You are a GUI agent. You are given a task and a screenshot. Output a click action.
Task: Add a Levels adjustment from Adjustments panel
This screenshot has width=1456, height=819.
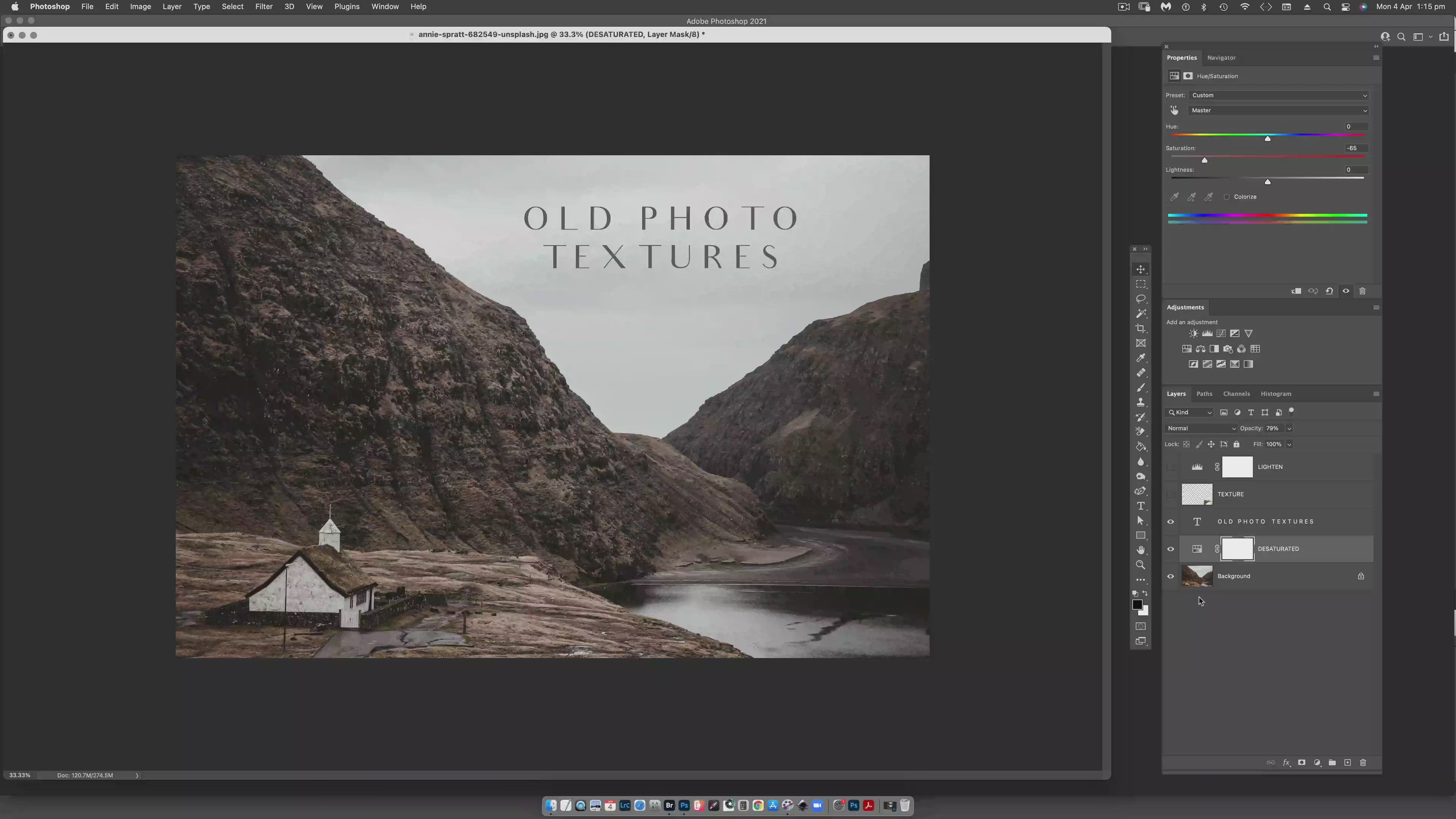pos(1207,334)
